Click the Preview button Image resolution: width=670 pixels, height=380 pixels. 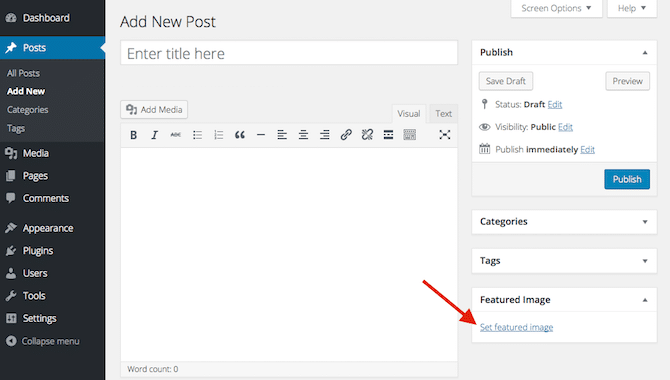[627, 81]
